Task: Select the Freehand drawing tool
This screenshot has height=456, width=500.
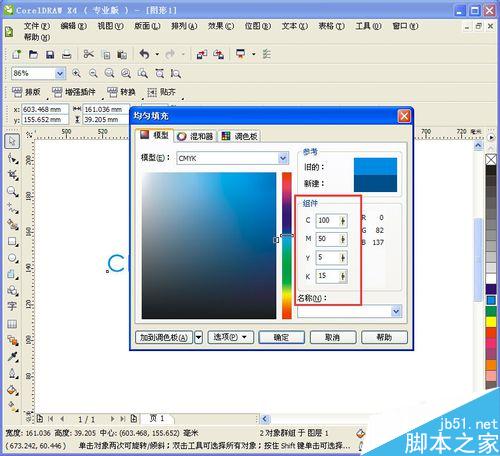Action: pyautogui.click(x=13, y=208)
